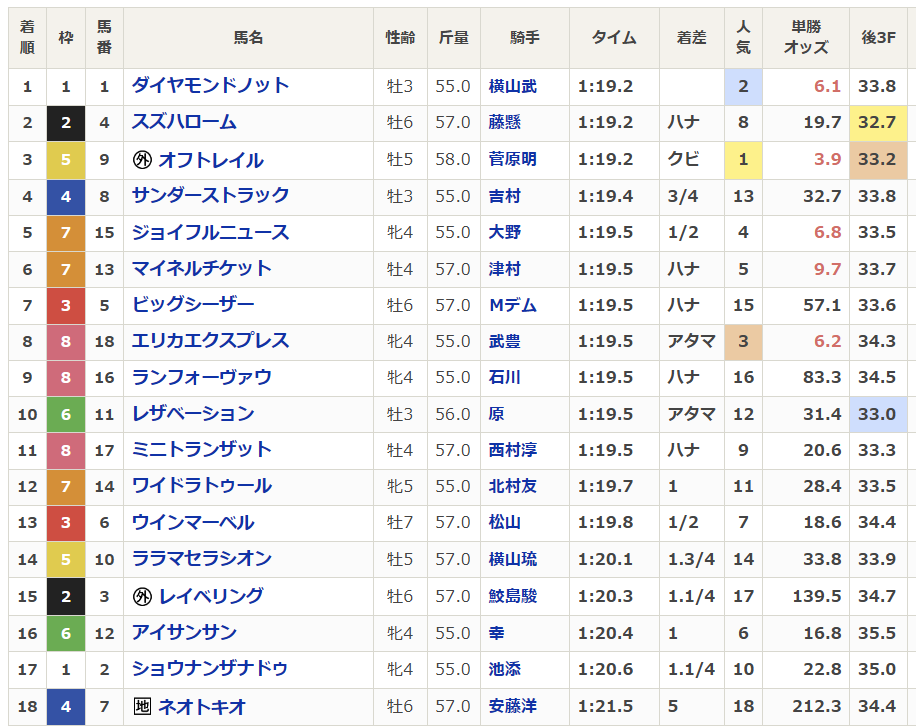916x728 pixels.
Task: Open horse オフトレイル link
Action: click(x=211, y=160)
